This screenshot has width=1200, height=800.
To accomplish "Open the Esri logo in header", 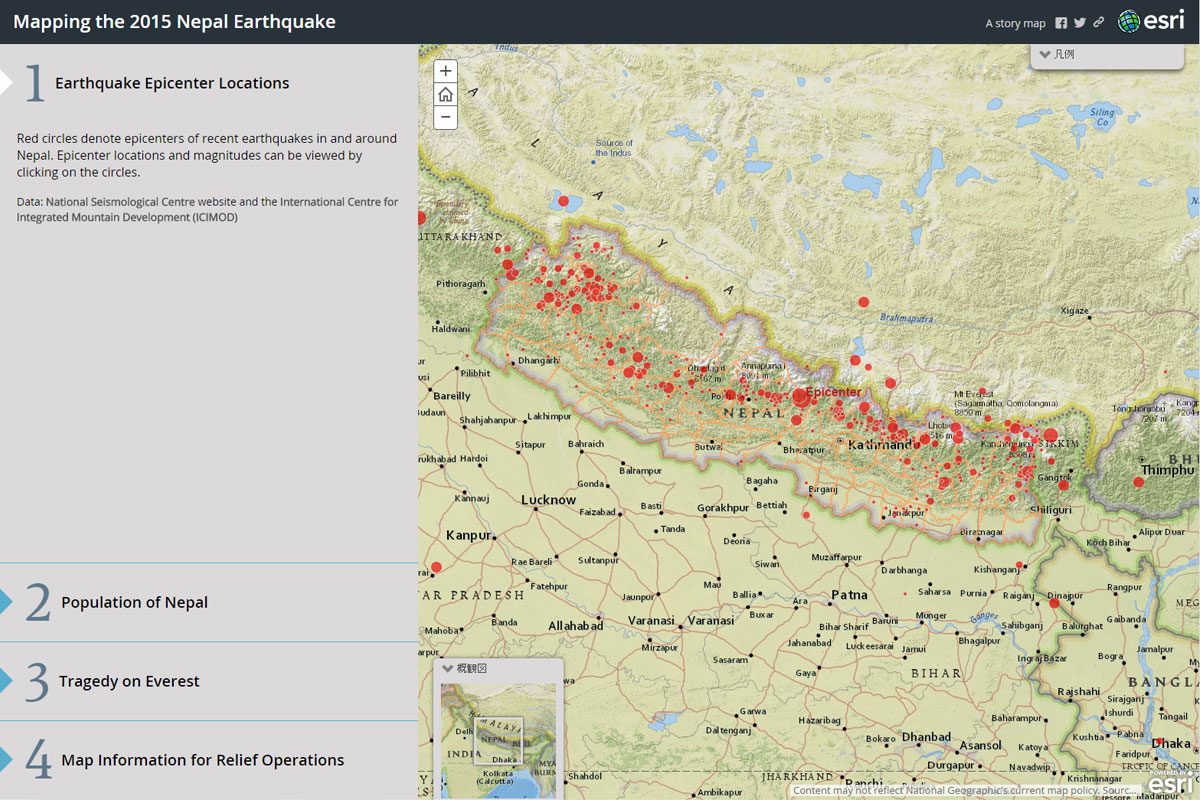I will pyautogui.click(x=1151, y=21).
